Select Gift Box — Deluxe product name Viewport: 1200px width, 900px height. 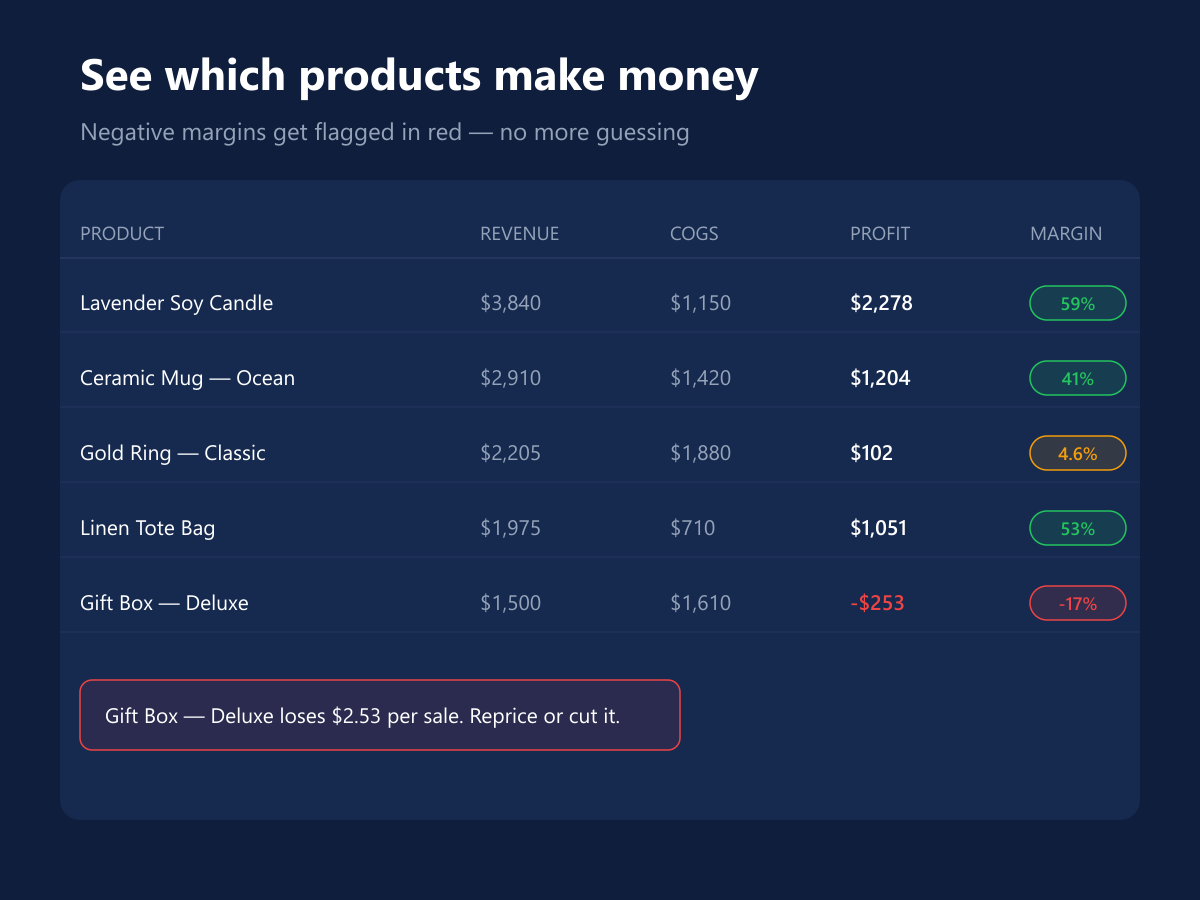(x=164, y=603)
